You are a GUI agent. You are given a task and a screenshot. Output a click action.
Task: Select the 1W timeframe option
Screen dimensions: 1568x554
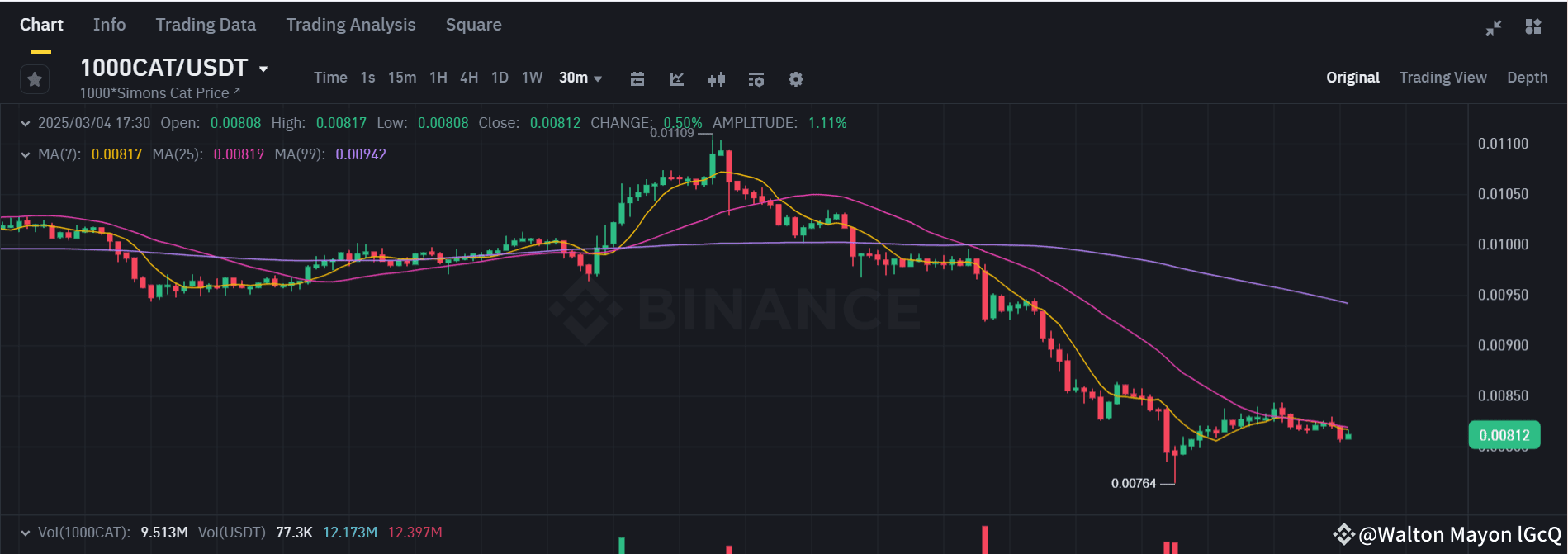[x=532, y=78]
